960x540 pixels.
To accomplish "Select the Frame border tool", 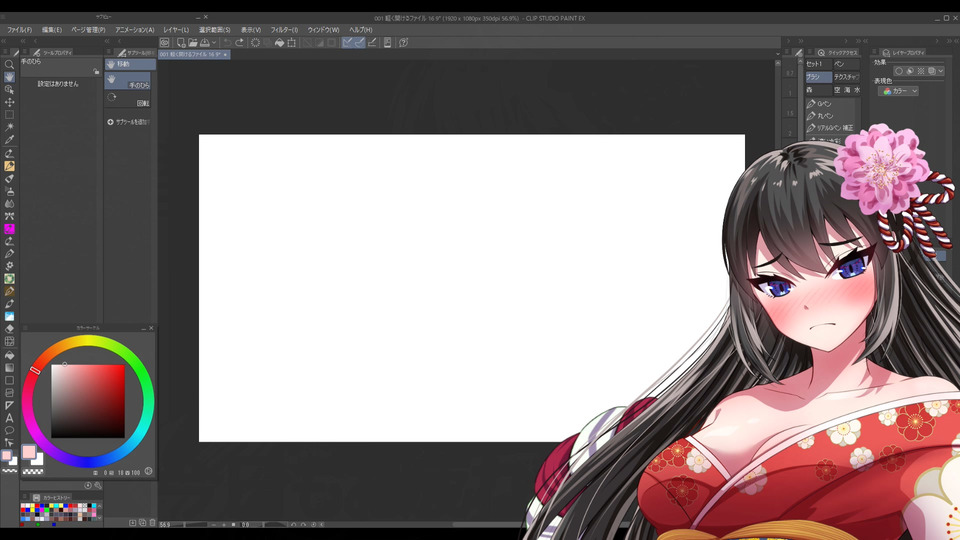I will click(9, 392).
